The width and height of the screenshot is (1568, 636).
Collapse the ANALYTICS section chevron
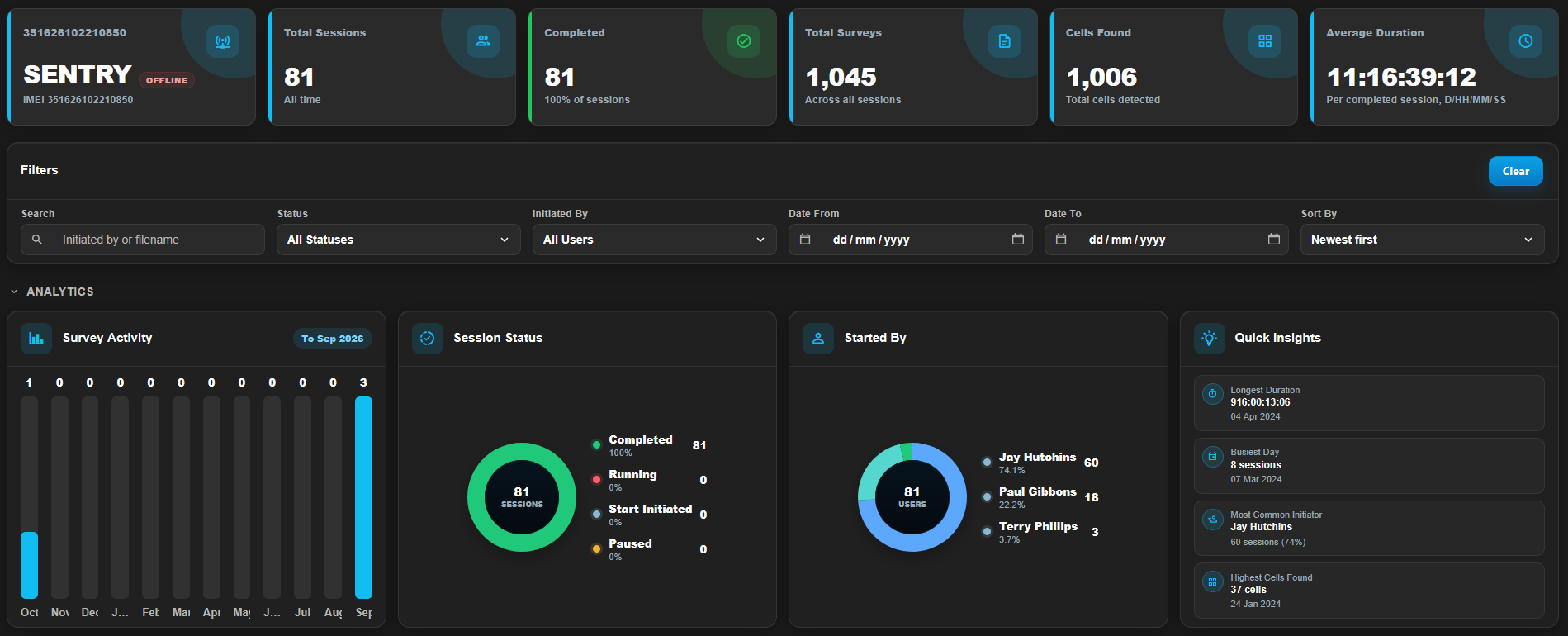click(14, 292)
